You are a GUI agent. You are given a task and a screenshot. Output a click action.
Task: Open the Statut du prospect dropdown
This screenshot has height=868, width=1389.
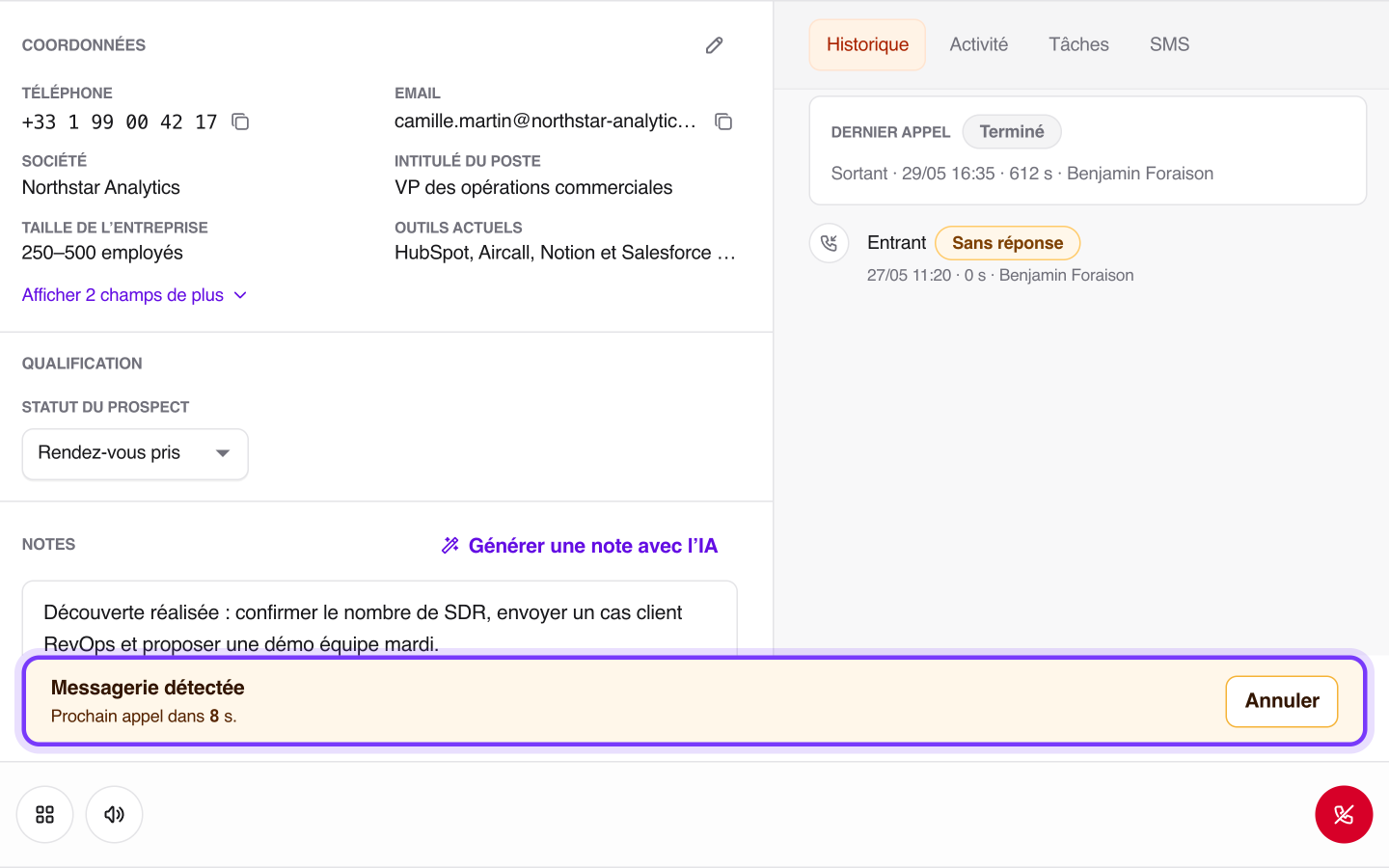tap(135, 453)
